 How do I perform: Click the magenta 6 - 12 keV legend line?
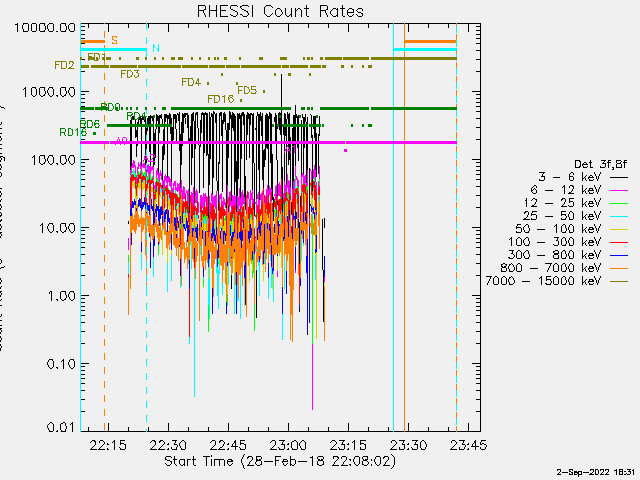(619, 190)
